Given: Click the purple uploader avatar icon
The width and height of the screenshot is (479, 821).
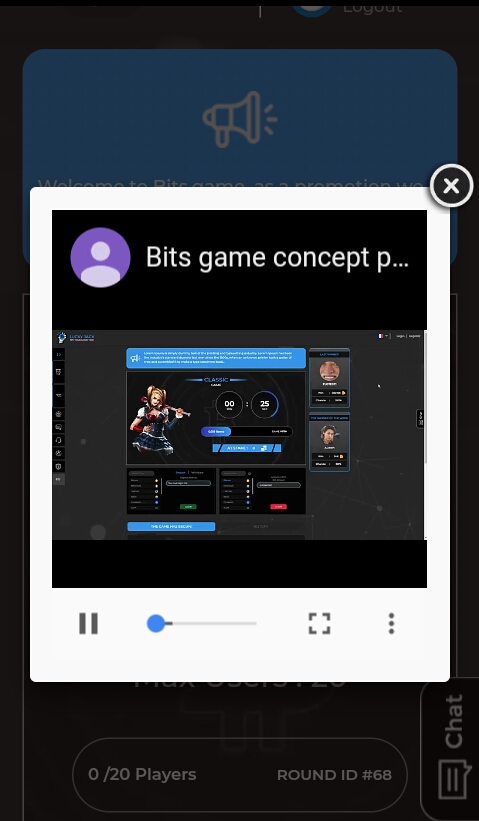Looking at the screenshot, I should (x=101, y=257).
